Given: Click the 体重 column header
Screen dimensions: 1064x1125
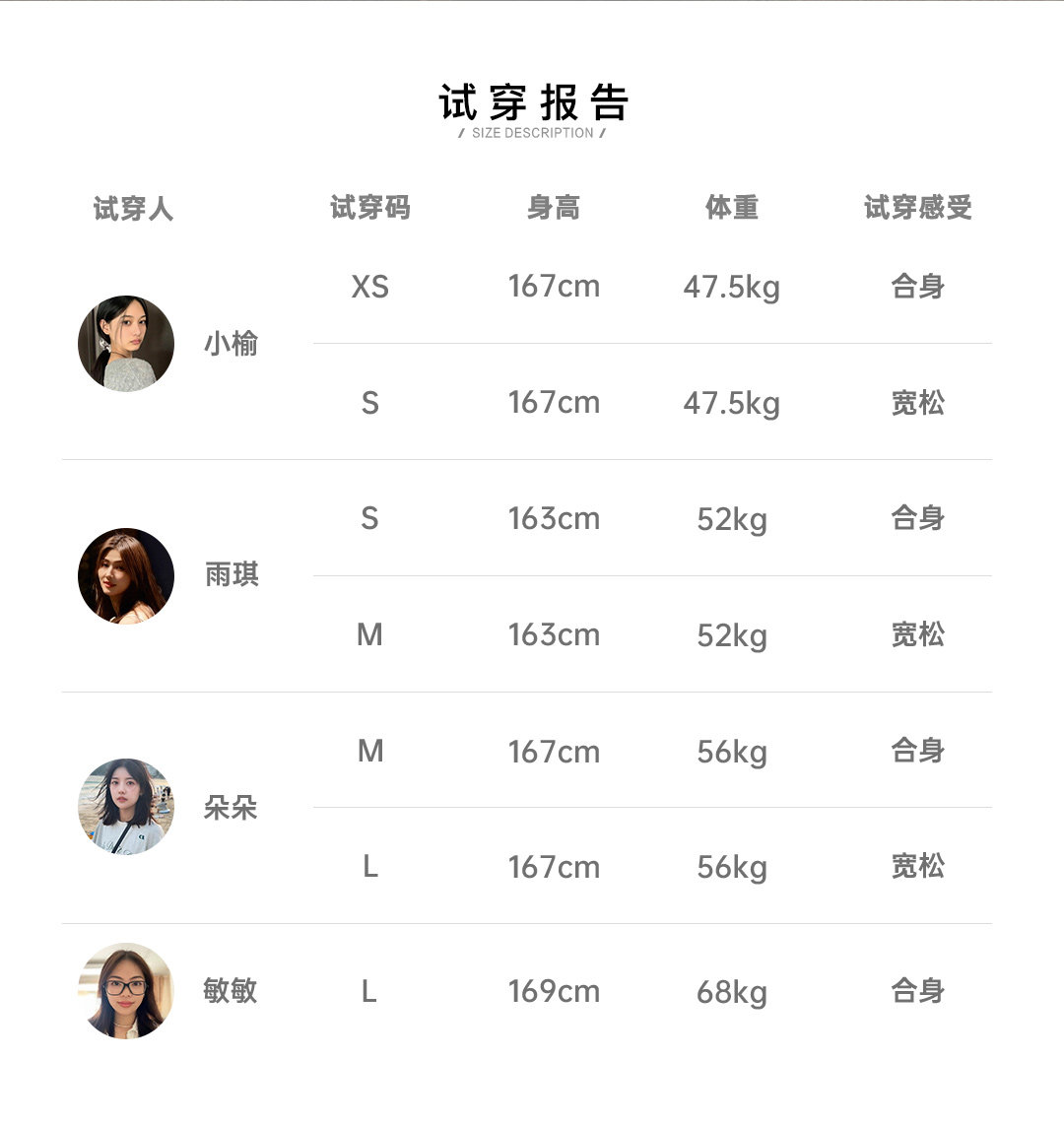Looking at the screenshot, I should (x=731, y=208).
